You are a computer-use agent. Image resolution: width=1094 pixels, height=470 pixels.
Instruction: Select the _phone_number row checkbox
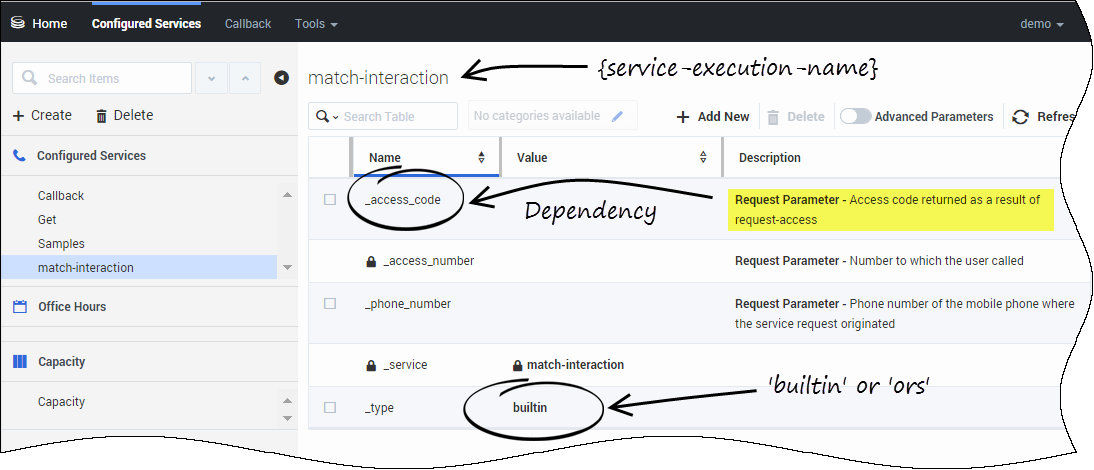pyautogui.click(x=330, y=303)
